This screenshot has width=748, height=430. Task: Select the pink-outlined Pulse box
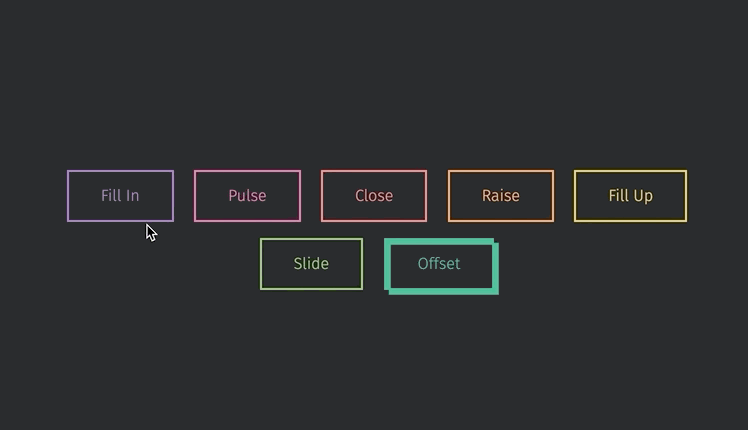[247, 196]
